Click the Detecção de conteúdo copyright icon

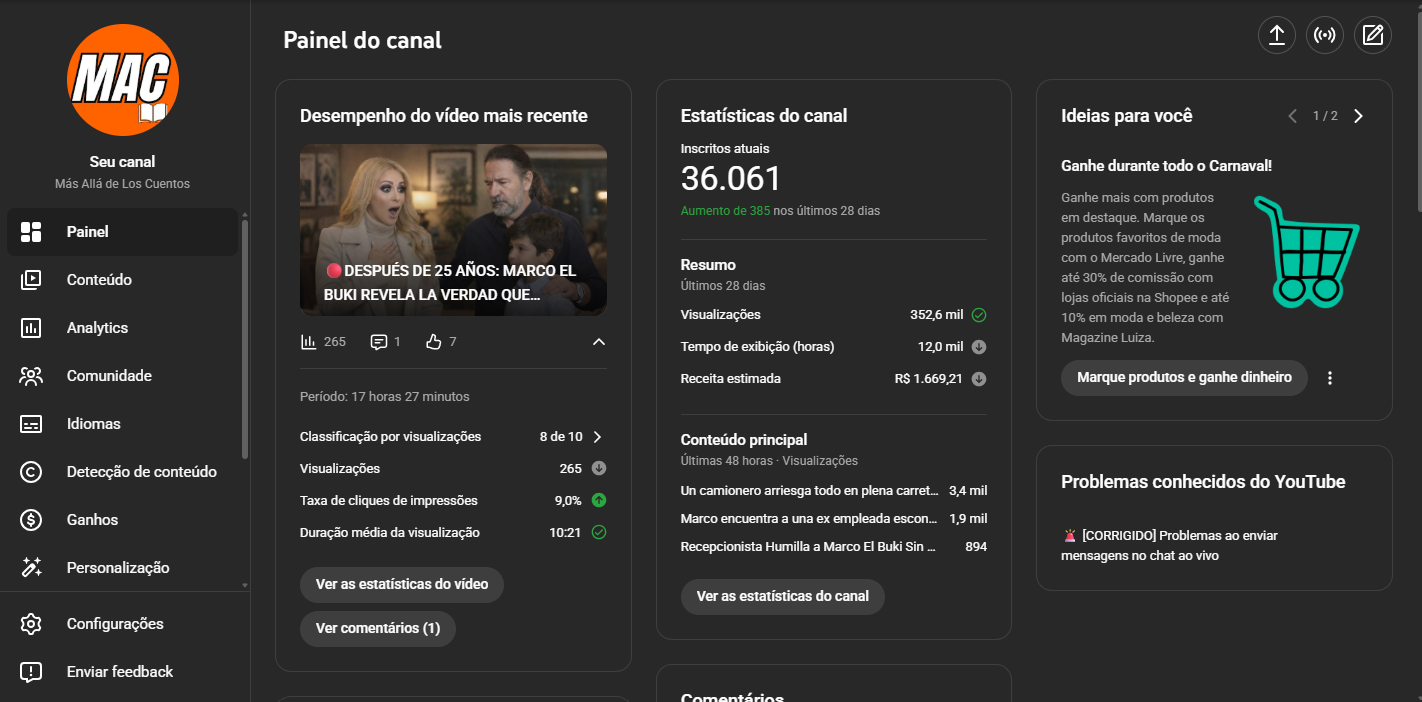[31, 472]
